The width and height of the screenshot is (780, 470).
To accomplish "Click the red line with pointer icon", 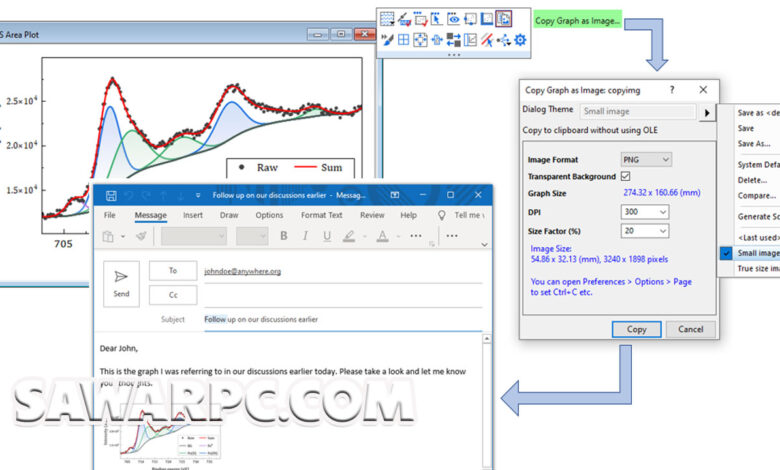I will pyautogui.click(x=487, y=40).
